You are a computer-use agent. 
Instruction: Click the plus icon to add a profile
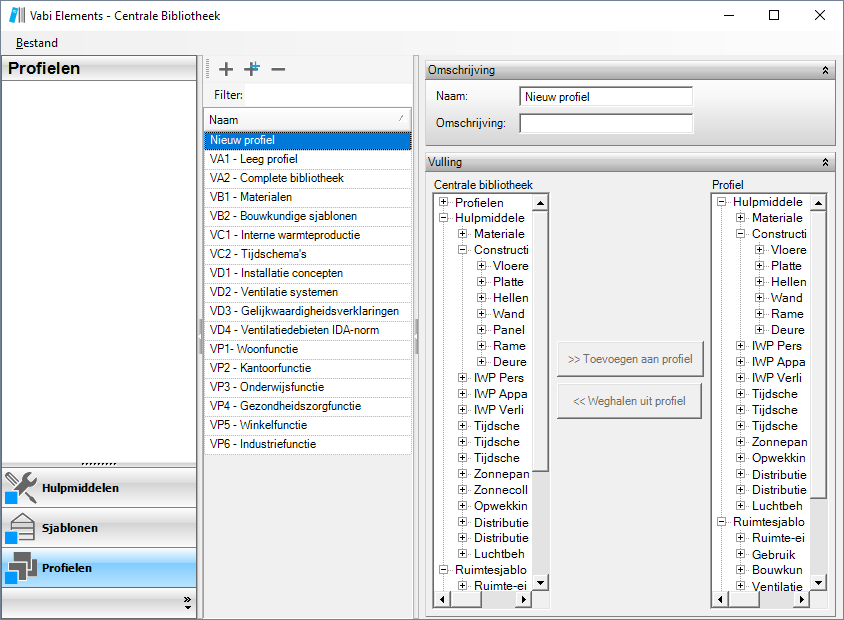pyautogui.click(x=226, y=69)
